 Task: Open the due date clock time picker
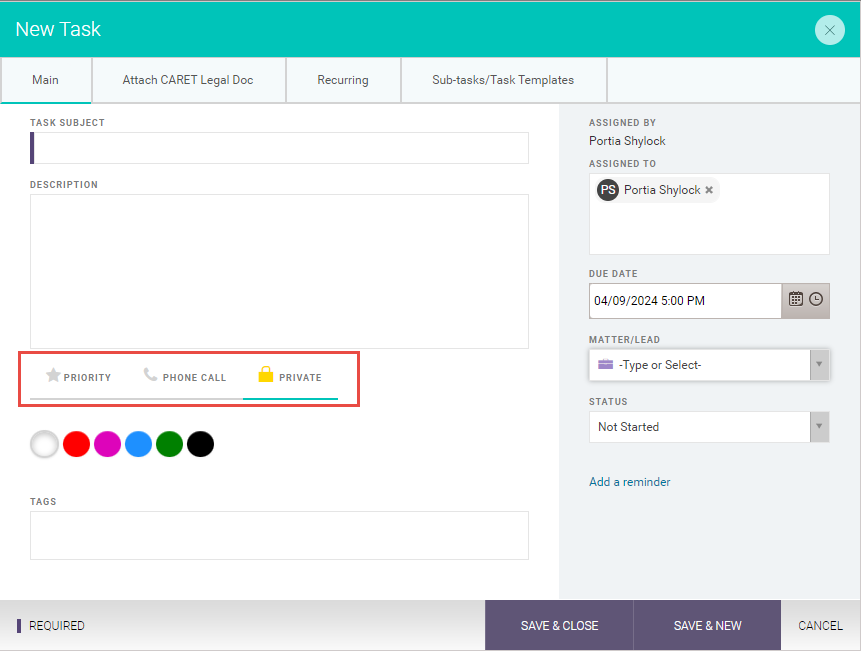(816, 299)
